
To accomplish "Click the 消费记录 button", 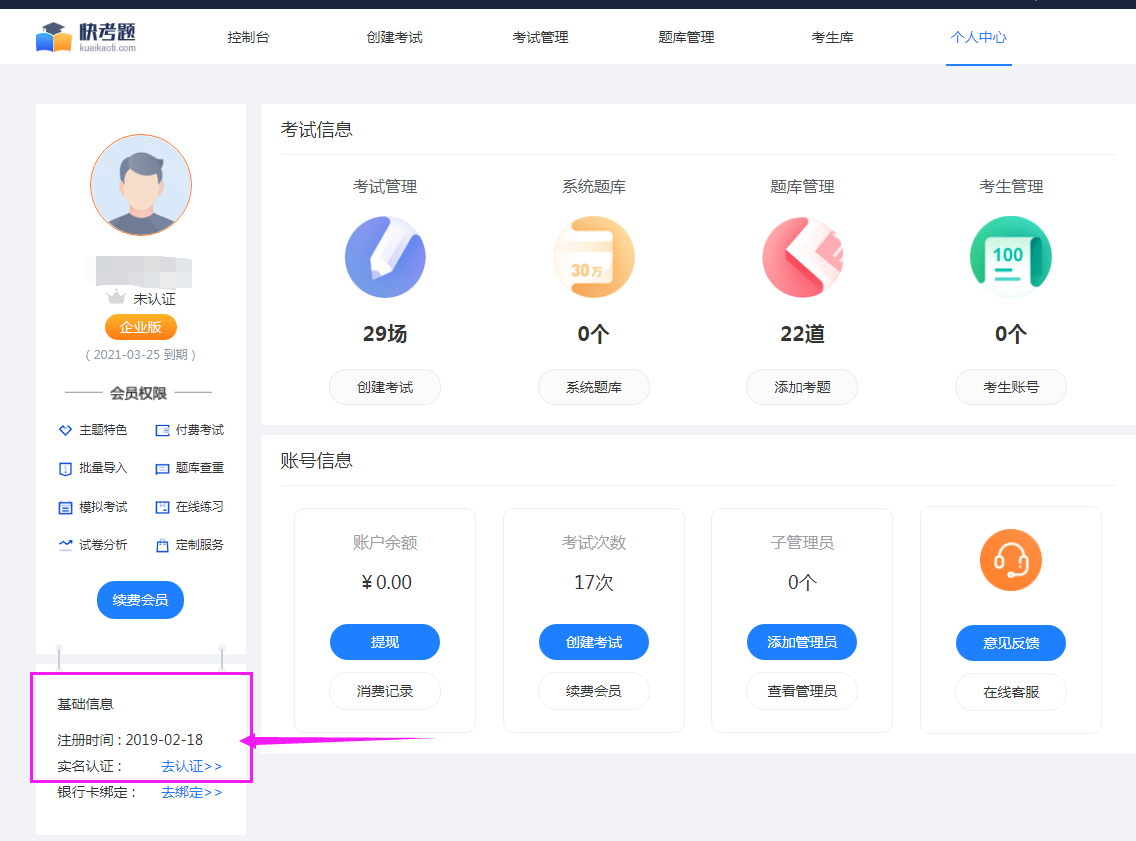I will point(385,691).
